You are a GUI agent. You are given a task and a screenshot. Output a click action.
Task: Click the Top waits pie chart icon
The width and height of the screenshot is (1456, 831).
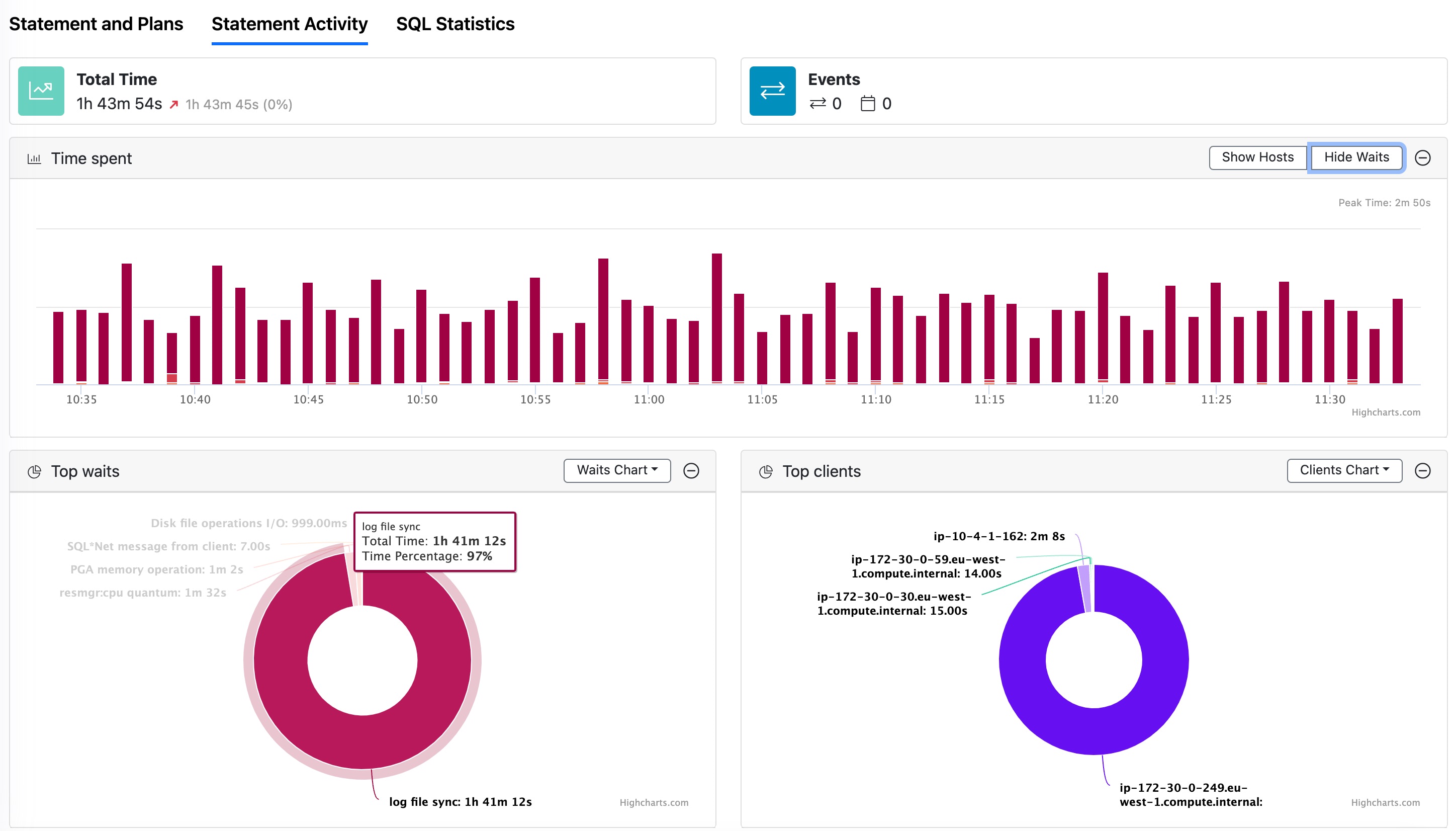(x=34, y=470)
